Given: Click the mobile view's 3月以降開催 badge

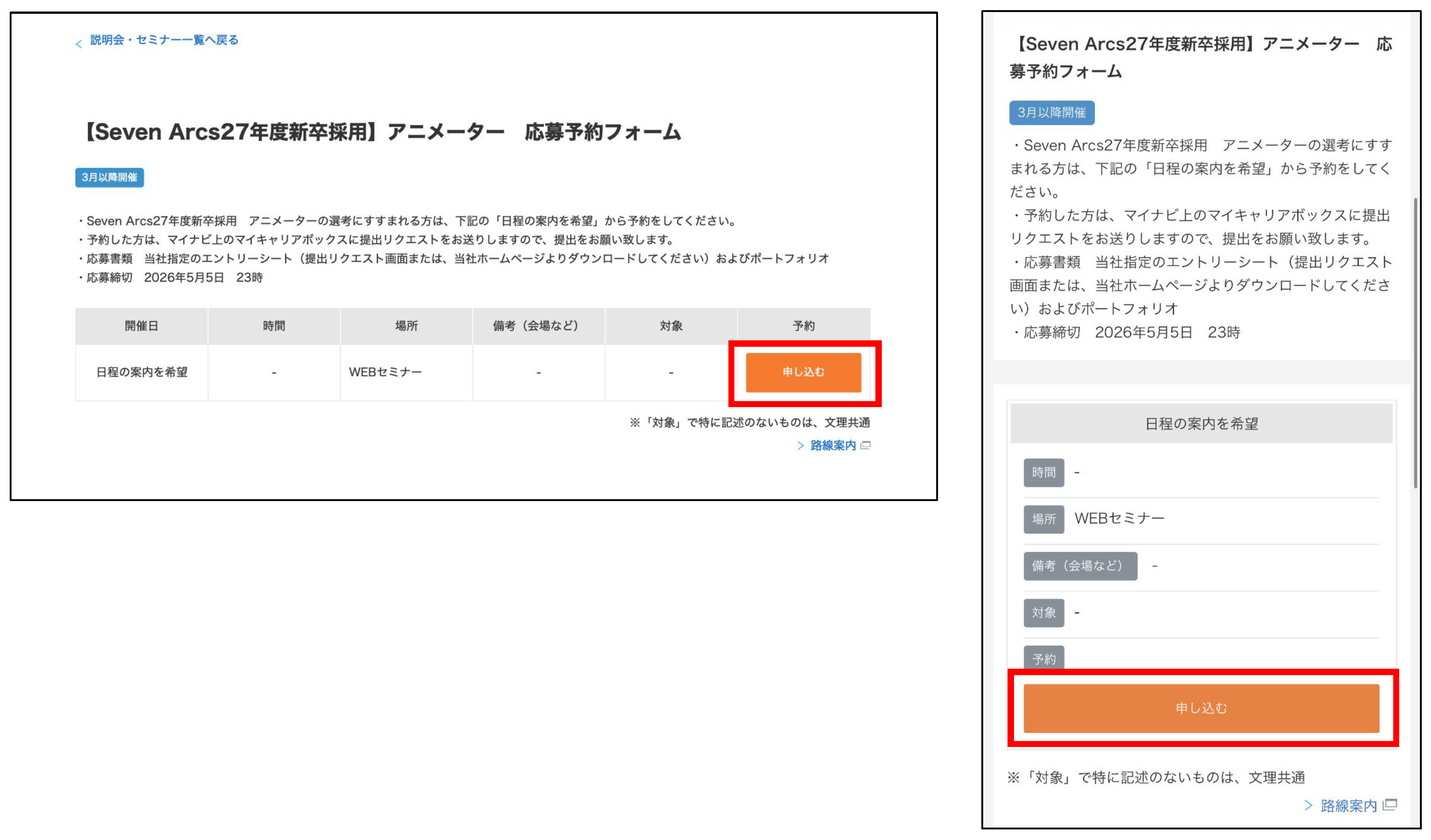Looking at the screenshot, I should pos(1052,112).
